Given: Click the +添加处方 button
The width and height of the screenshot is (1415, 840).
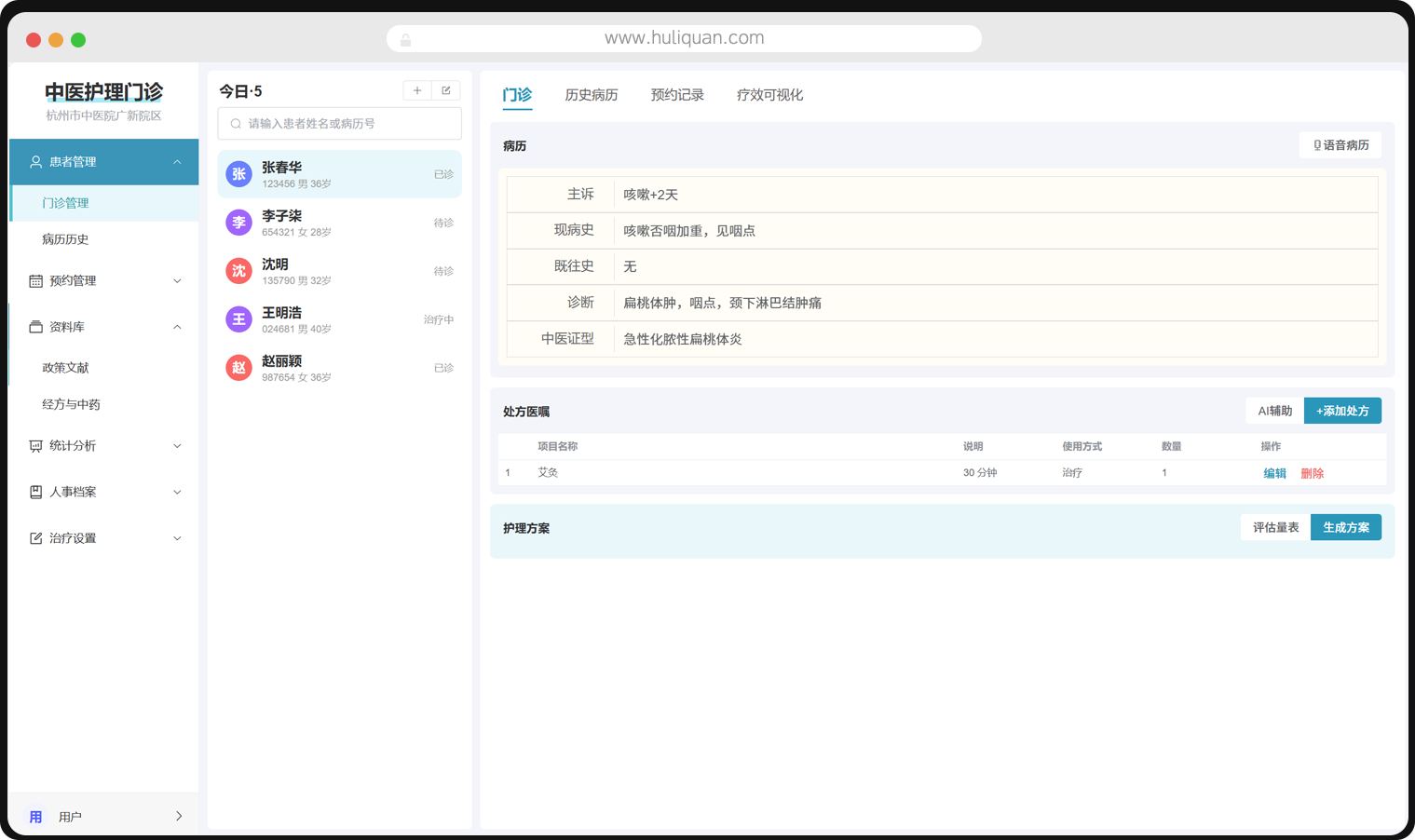Looking at the screenshot, I should 1341,411.
